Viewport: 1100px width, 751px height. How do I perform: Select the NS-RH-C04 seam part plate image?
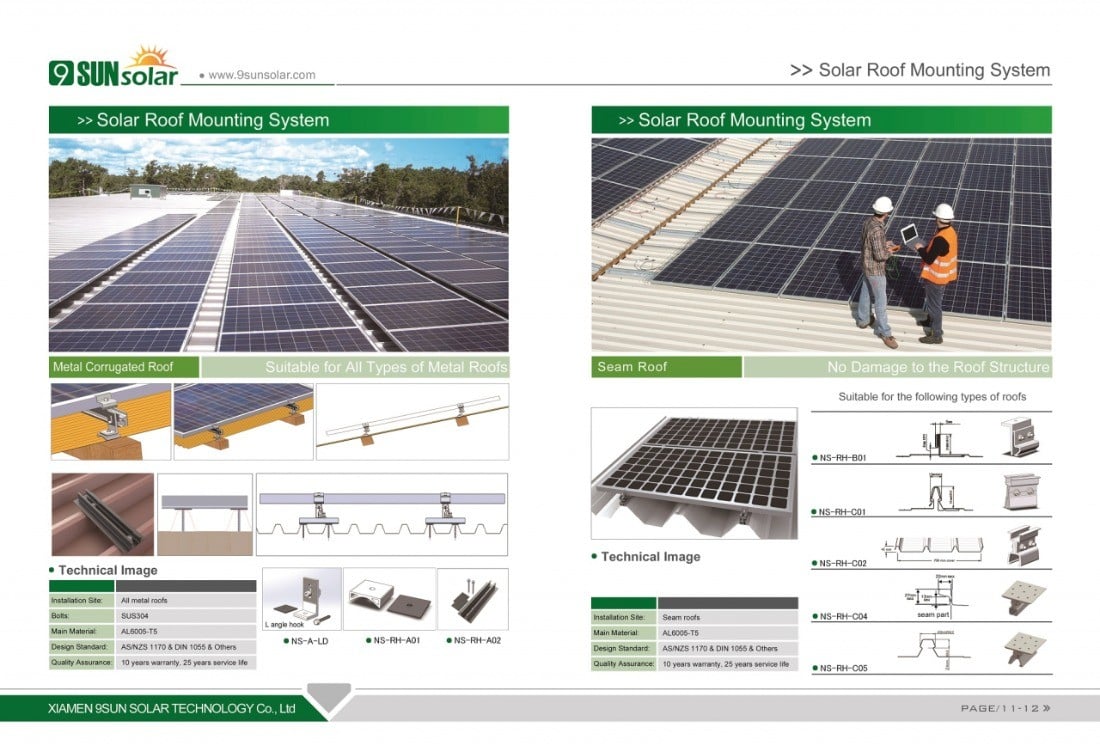[x=1023, y=598]
